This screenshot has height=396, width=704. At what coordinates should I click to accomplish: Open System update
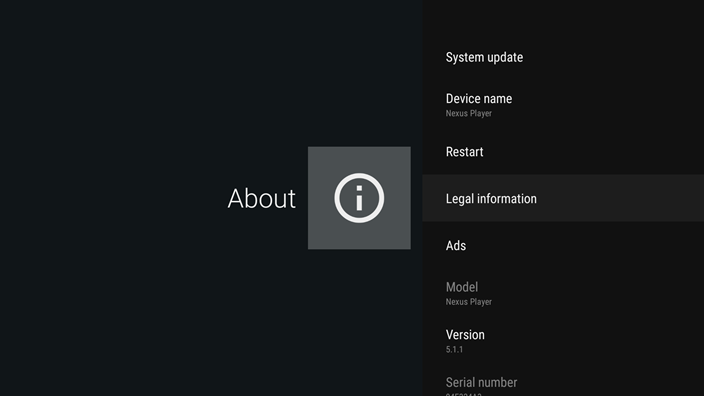tap(563, 57)
